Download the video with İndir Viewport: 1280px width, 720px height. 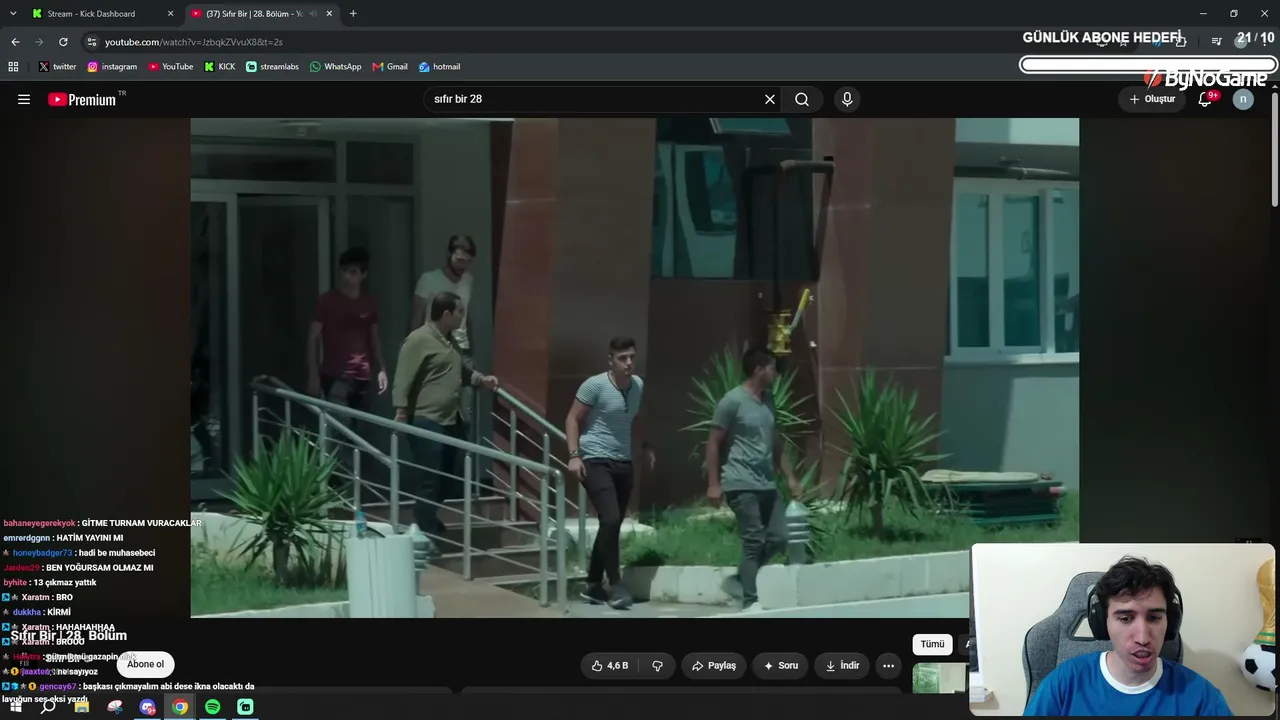[x=841, y=665]
